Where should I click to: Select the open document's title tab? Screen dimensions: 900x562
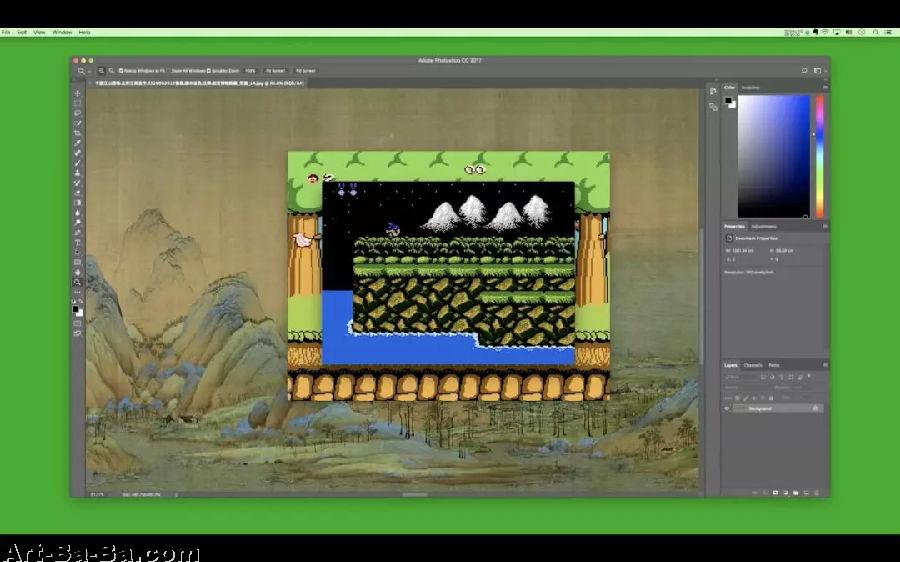[199, 83]
